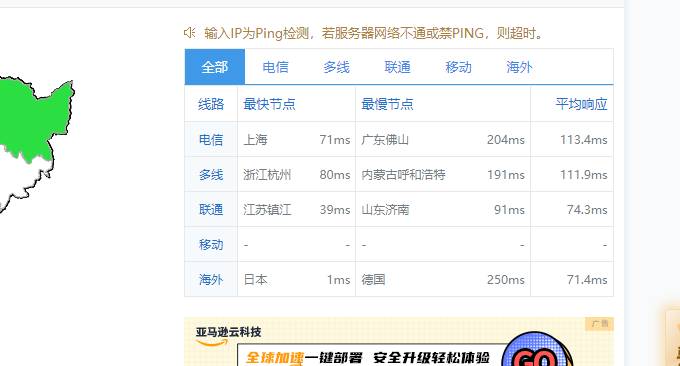Click the 91ms value
The height and width of the screenshot is (366, 680).
(x=510, y=209)
